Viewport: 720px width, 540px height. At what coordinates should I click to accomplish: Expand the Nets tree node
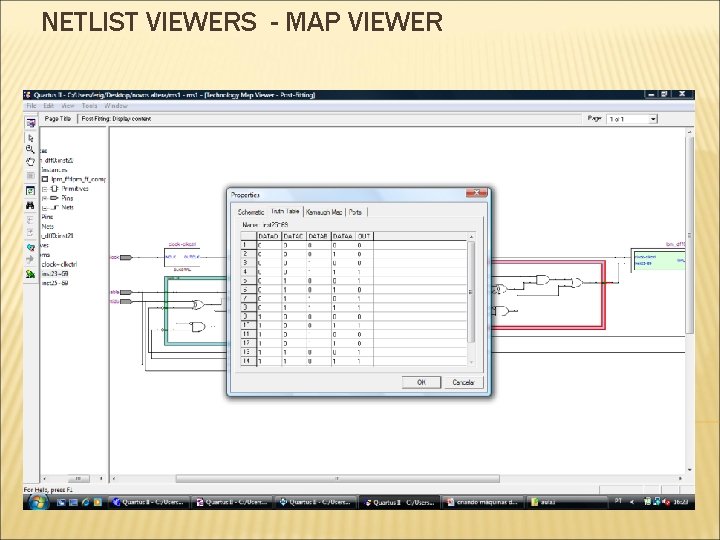[x=45, y=208]
